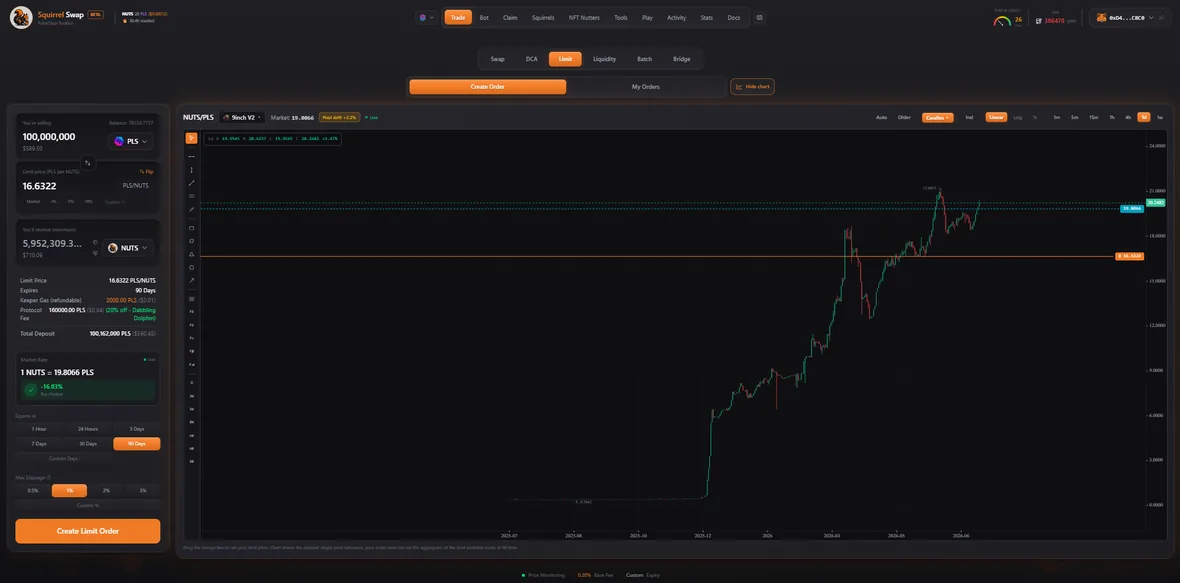Open the network selector dropdown
Screen dimensions: 1180x583
click(427, 17)
